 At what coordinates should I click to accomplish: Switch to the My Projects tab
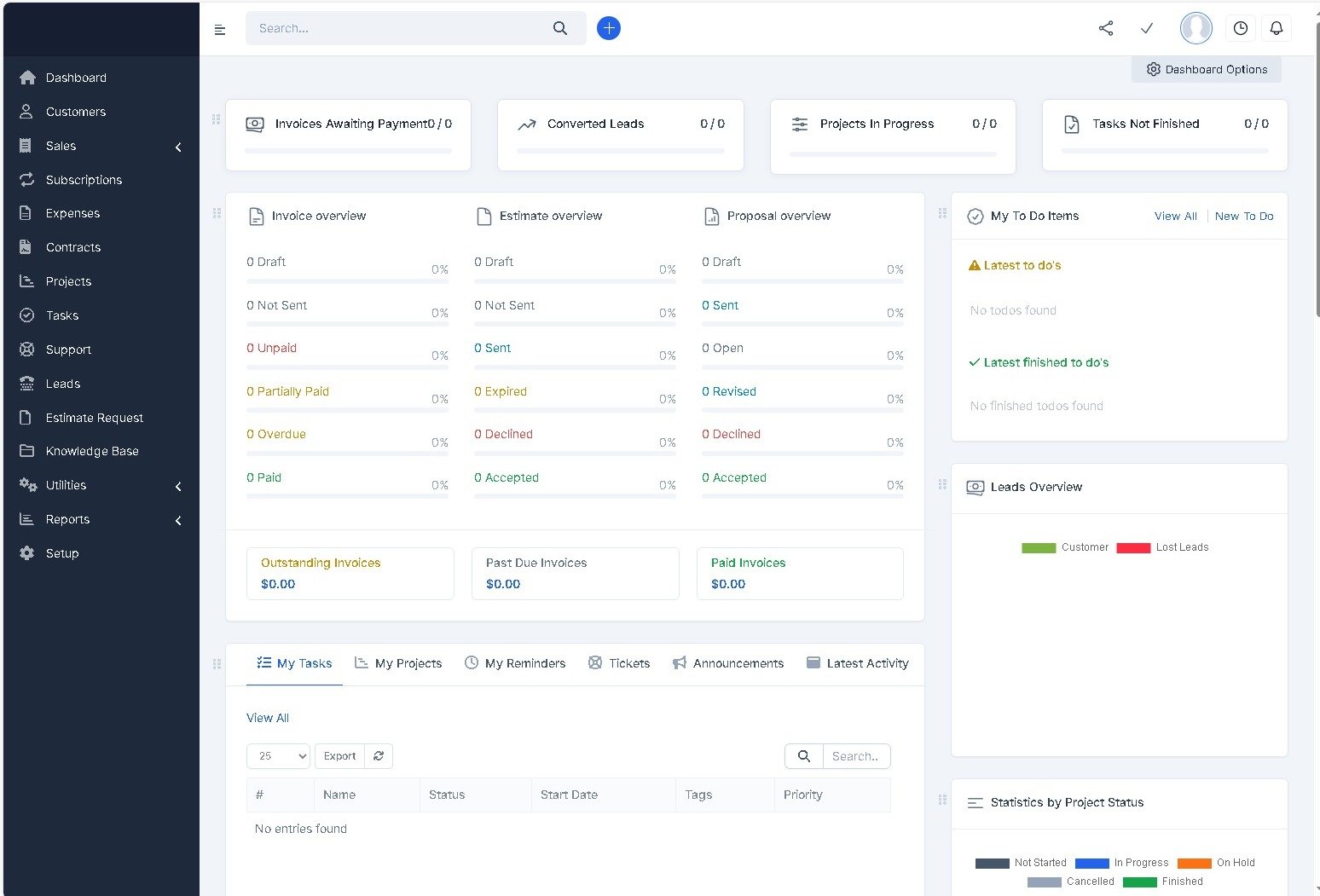[398, 663]
